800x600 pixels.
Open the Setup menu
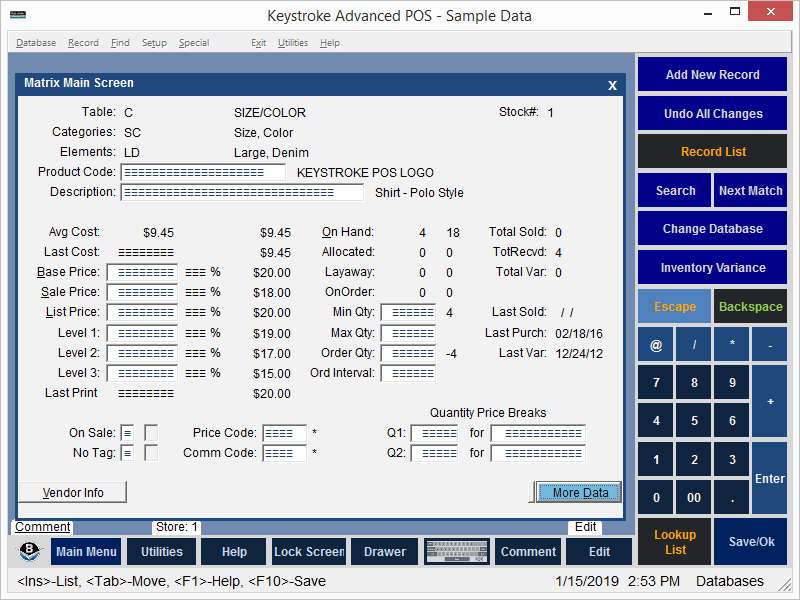[x=154, y=43]
